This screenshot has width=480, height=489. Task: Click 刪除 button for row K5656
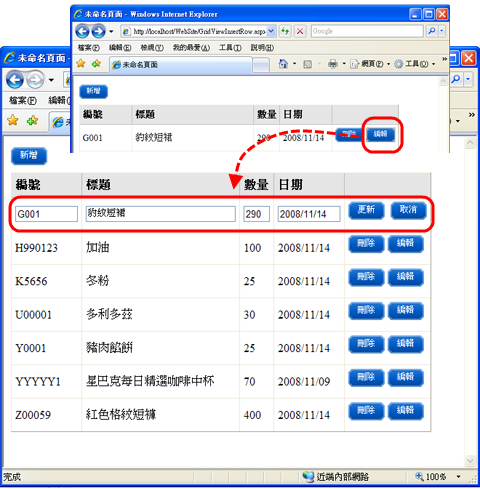(366, 277)
